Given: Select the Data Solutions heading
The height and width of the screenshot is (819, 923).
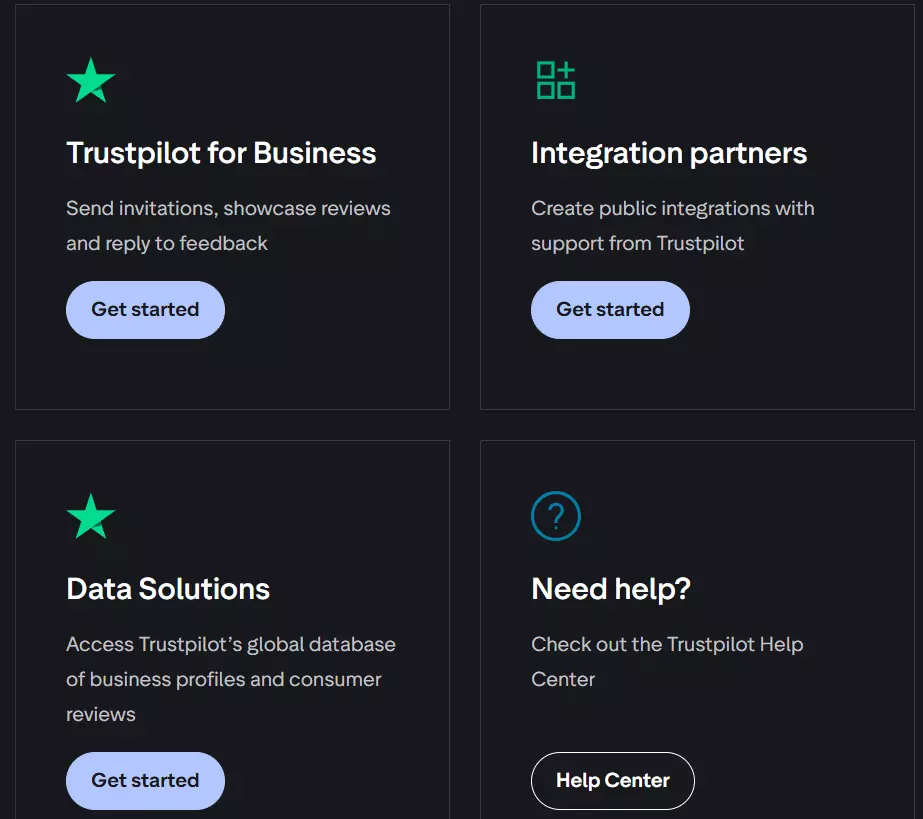Looking at the screenshot, I should point(167,589).
